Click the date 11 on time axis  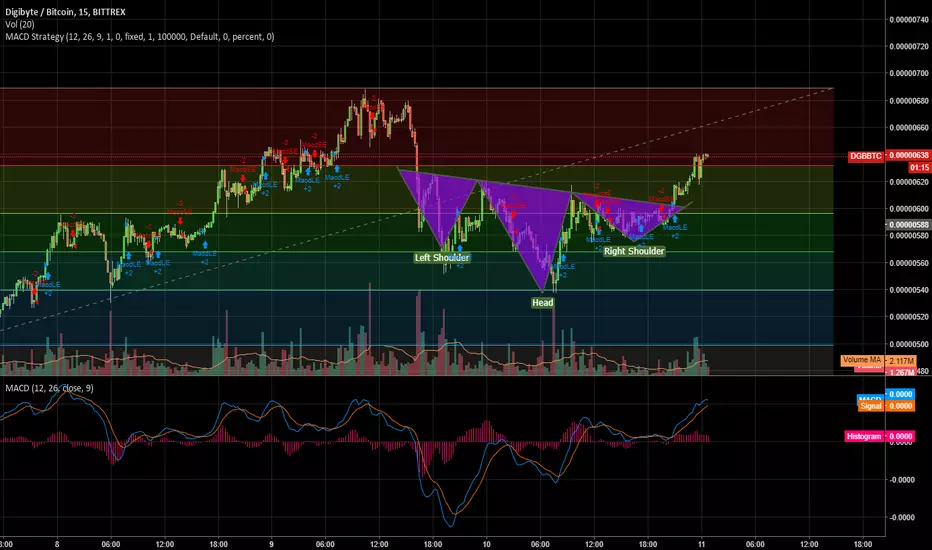701,544
